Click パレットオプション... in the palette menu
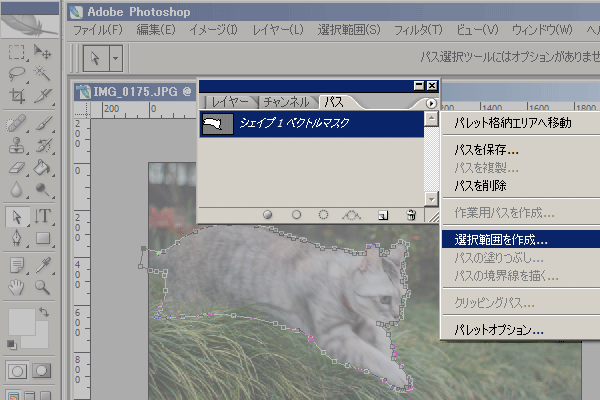This screenshot has height=400, width=600. (498, 330)
